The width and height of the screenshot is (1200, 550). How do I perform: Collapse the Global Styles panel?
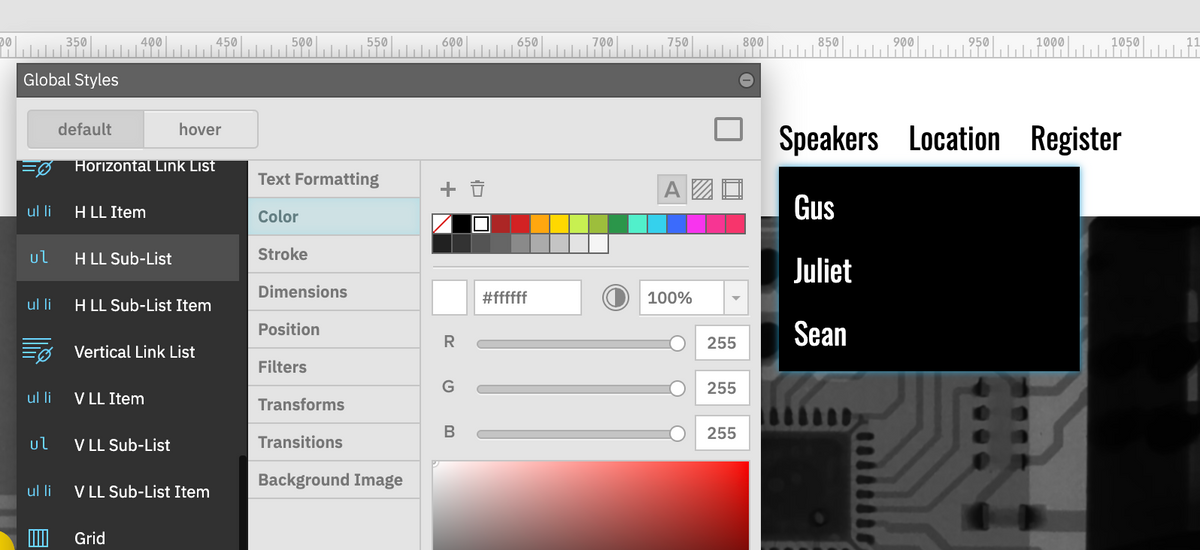pos(746,80)
